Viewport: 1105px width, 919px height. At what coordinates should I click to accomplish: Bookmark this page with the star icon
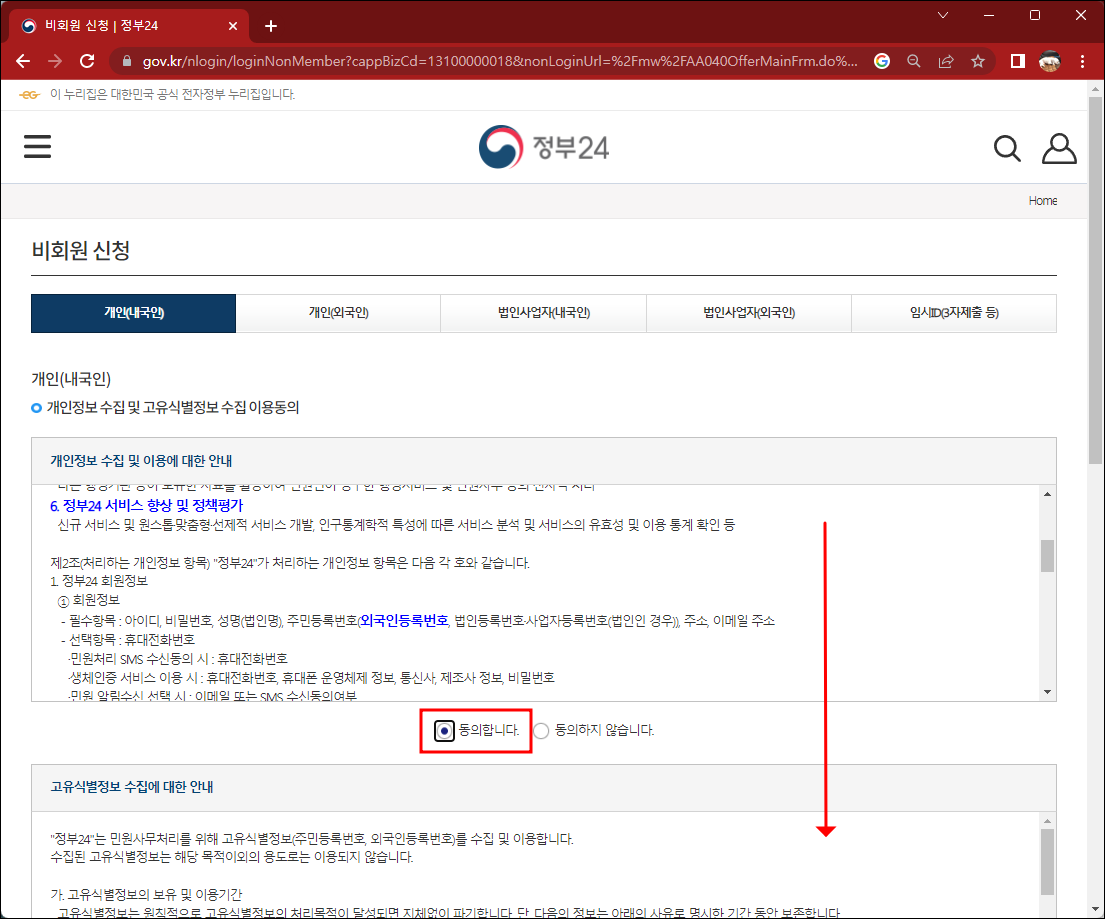(x=978, y=61)
